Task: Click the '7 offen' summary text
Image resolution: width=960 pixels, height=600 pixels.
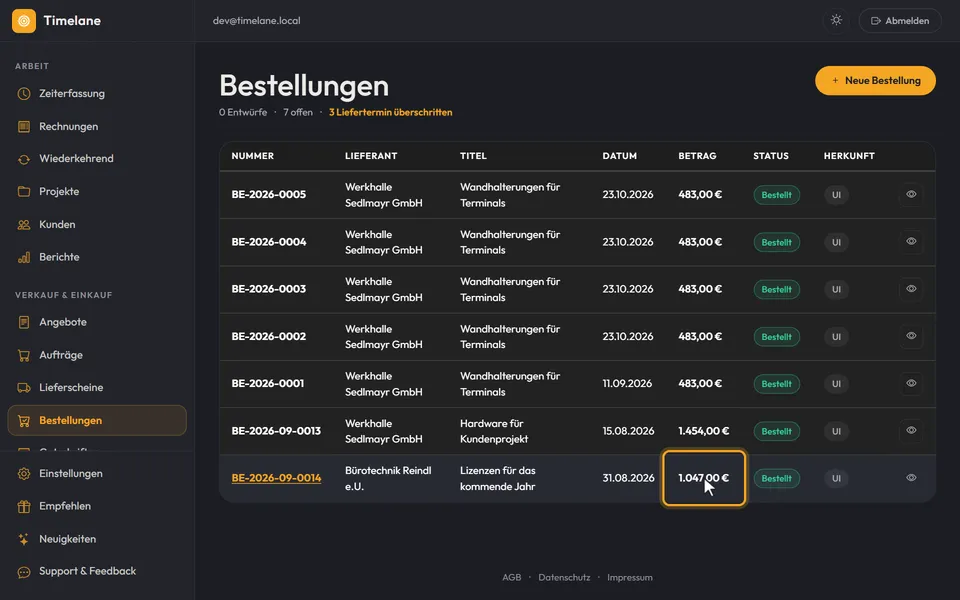Action: coord(298,113)
